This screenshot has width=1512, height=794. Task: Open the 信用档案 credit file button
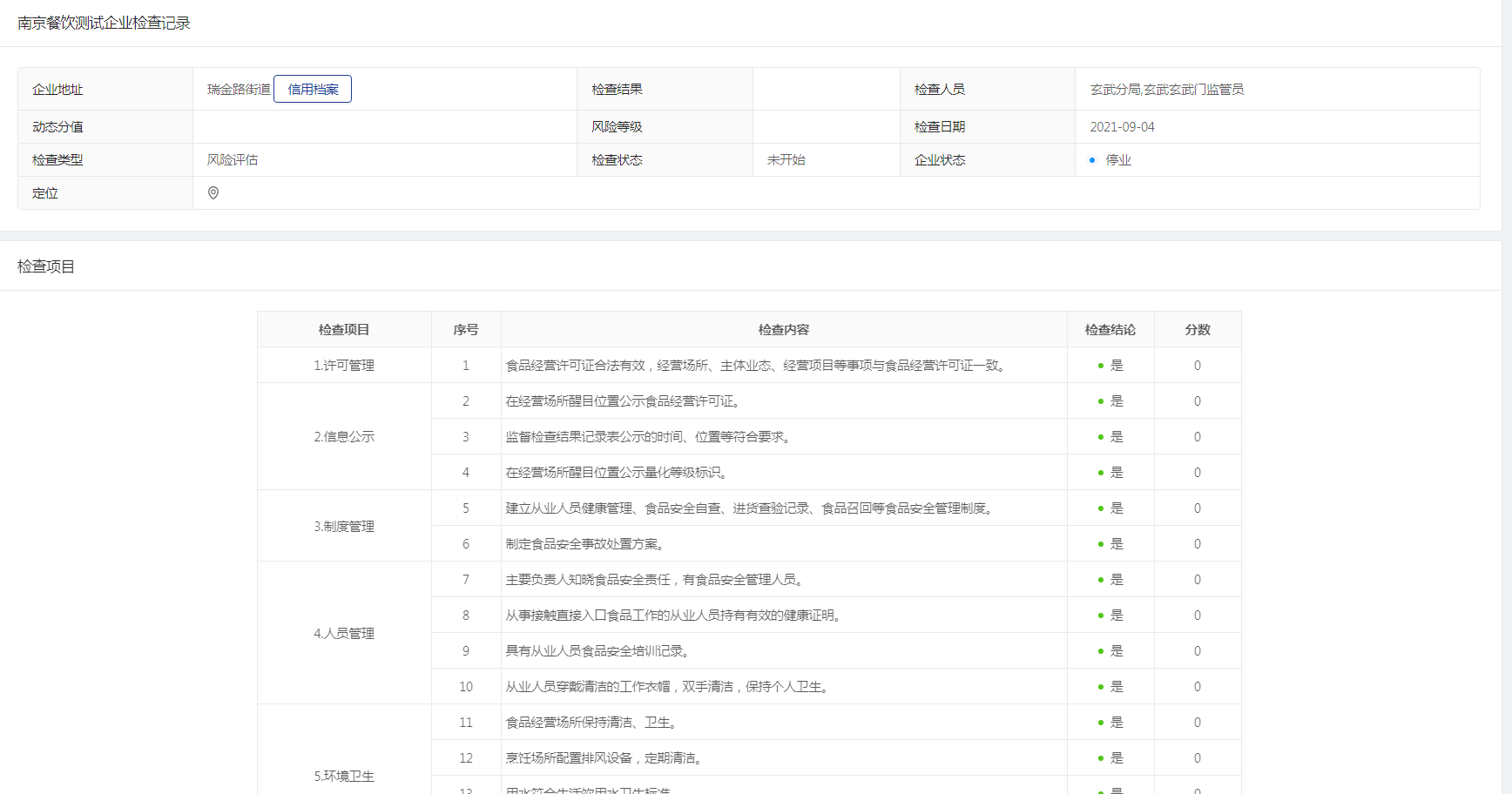pos(313,89)
